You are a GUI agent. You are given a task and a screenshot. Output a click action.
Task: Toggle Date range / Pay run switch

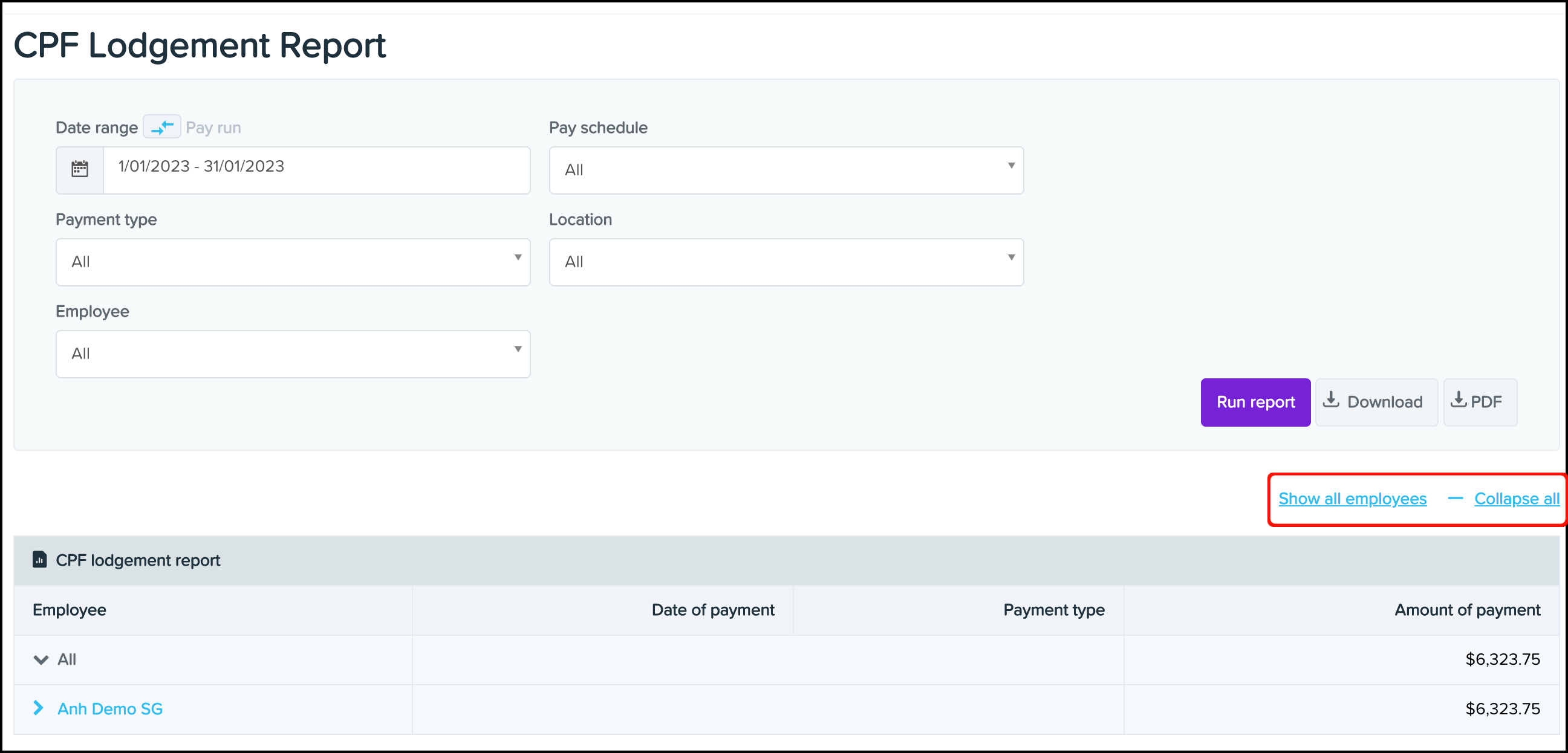162,127
